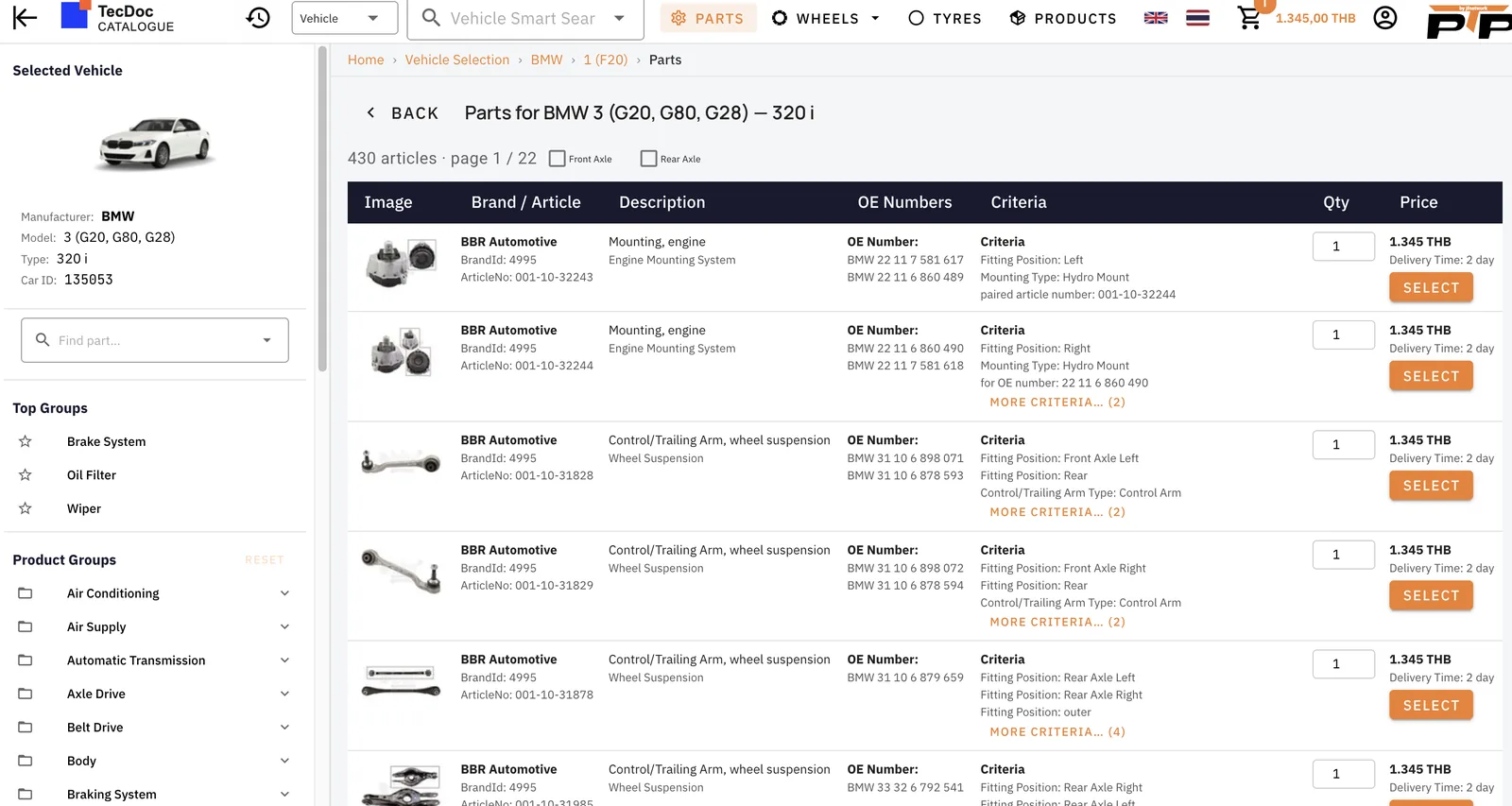Toggle the Rear Axle filter checkbox
The image size is (1512, 806).
click(x=649, y=159)
